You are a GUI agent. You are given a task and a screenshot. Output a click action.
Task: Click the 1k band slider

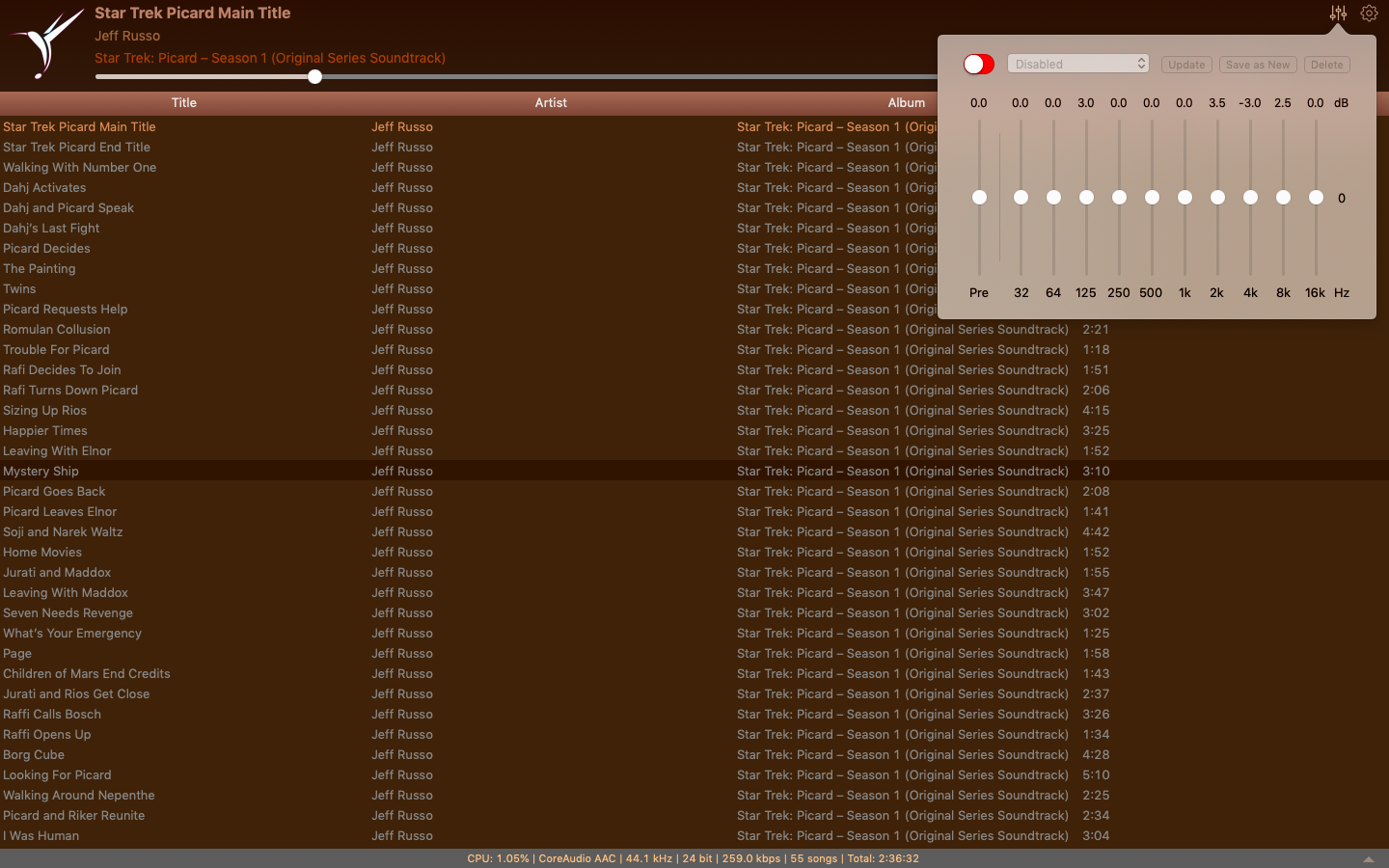[x=1185, y=198]
